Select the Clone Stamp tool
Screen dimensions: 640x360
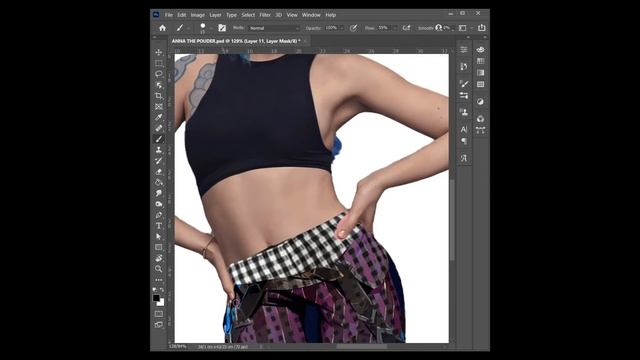[x=159, y=150]
